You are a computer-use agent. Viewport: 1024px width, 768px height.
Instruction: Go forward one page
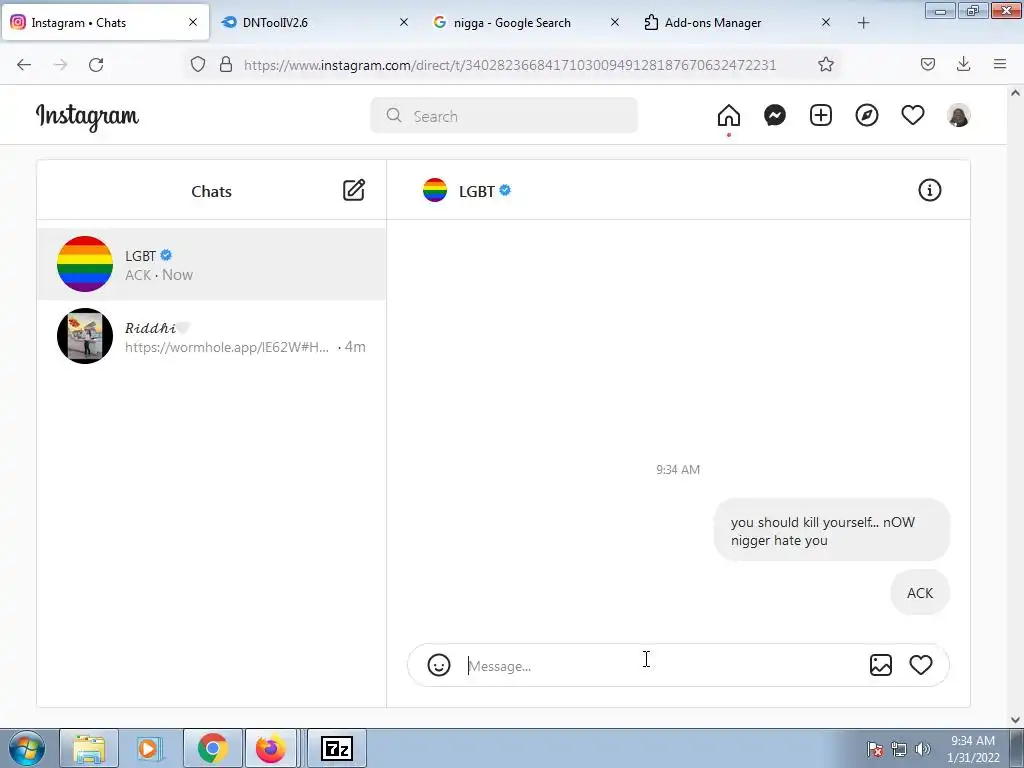coord(60,64)
